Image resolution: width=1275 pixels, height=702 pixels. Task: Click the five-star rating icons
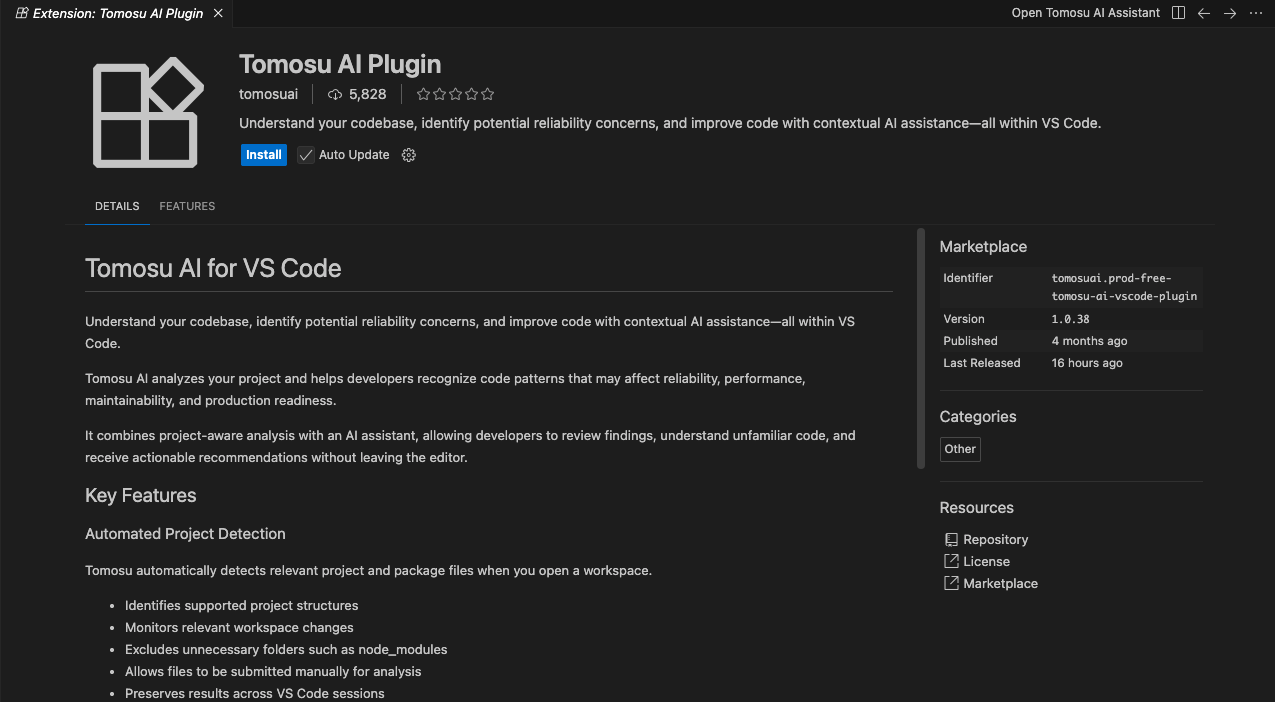(455, 94)
